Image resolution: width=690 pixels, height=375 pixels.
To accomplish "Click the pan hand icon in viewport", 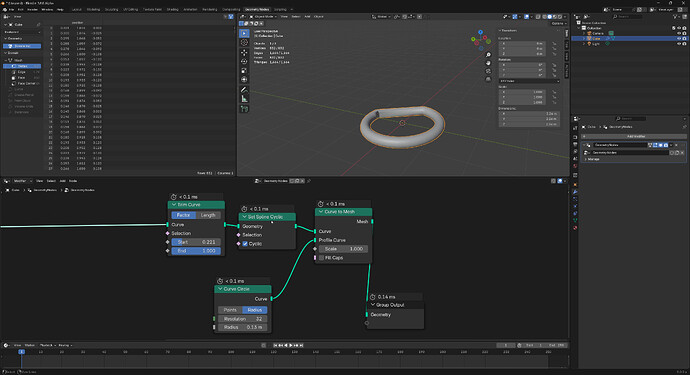I will click(x=488, y=63).
